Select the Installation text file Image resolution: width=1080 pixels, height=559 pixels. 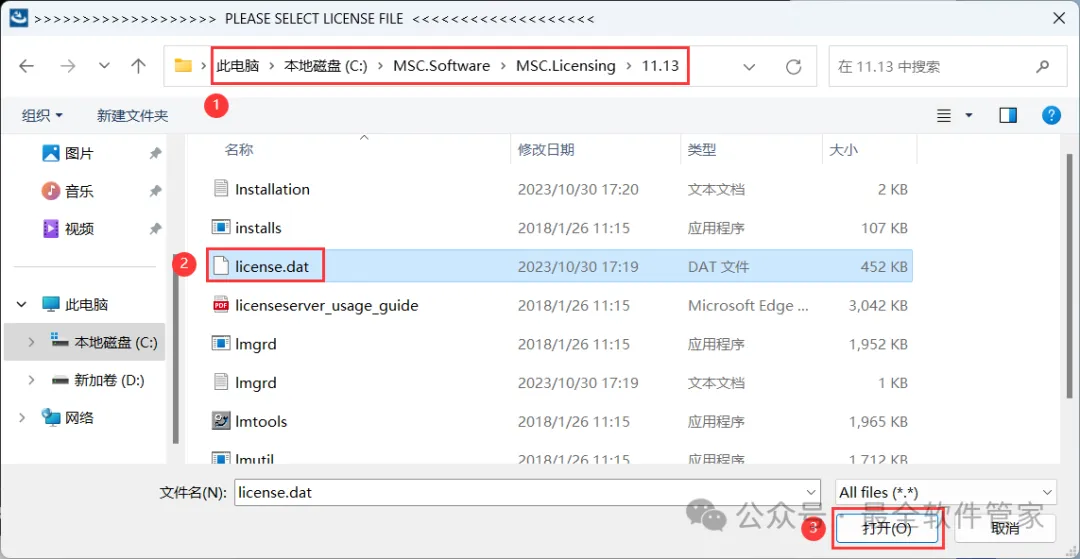[x=559, y=189]
